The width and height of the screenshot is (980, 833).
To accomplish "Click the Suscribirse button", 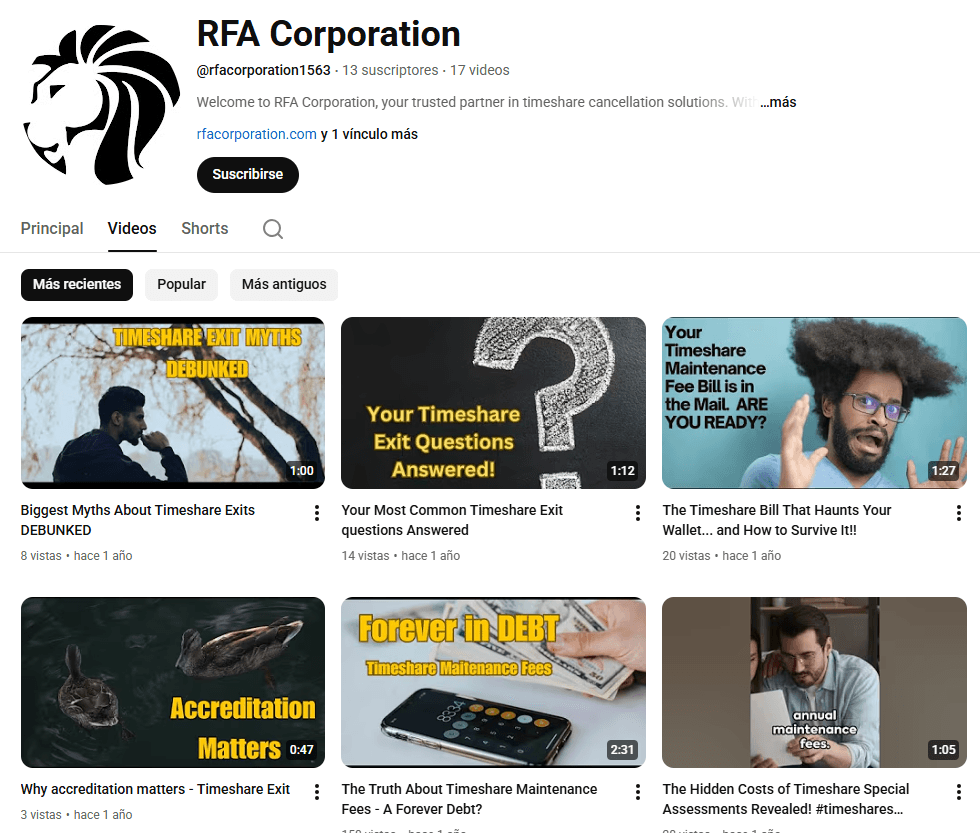I will tap(248, 174).
